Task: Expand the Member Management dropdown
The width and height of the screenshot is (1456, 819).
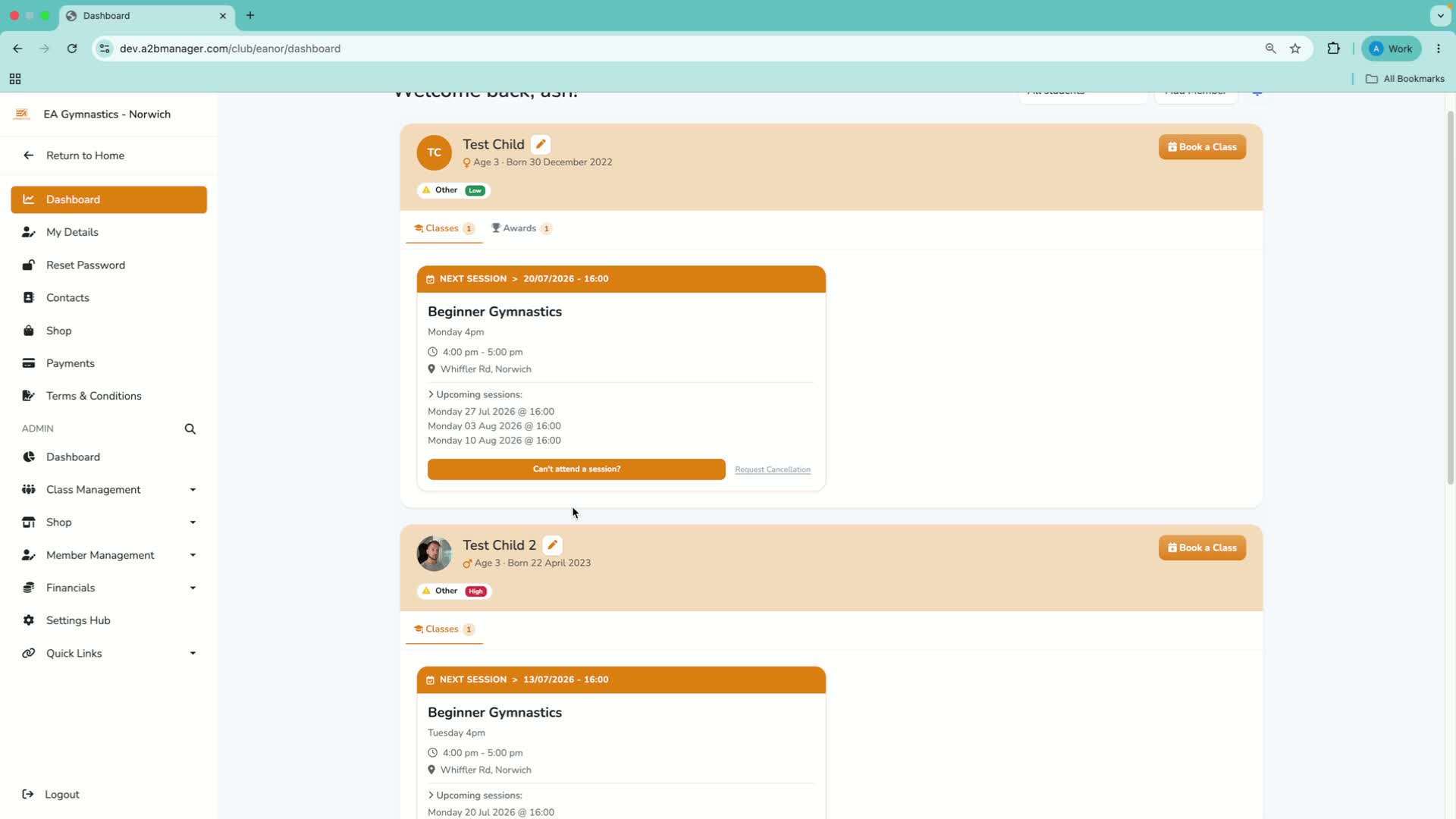Action: (109, 555)
